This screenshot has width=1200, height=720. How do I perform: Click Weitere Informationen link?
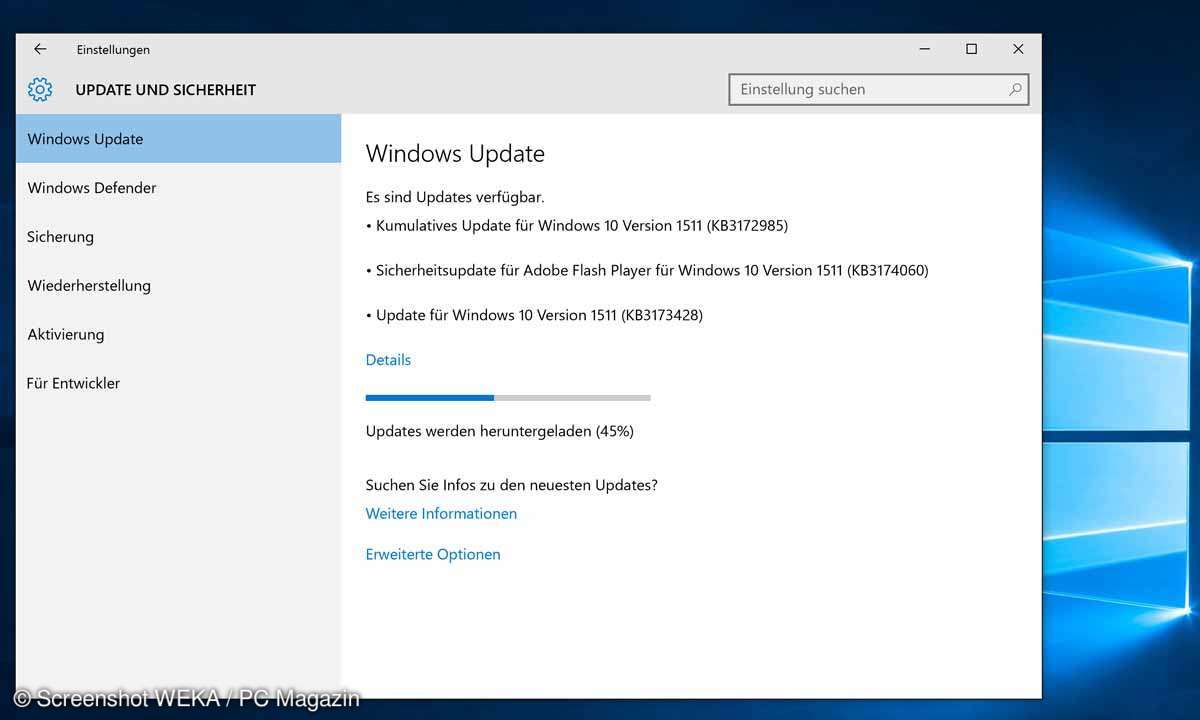[x=441, y=514]
